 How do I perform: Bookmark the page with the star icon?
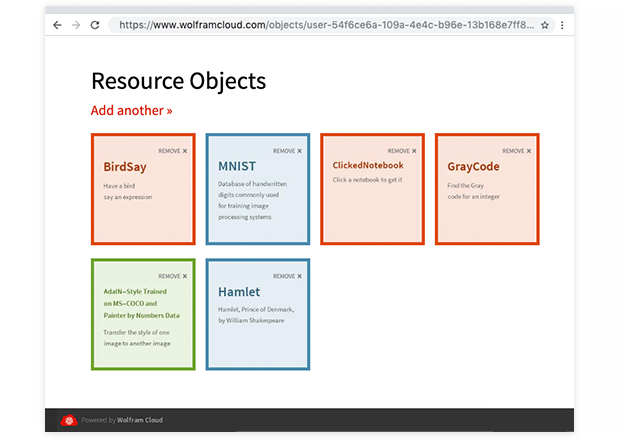[545, 25]
